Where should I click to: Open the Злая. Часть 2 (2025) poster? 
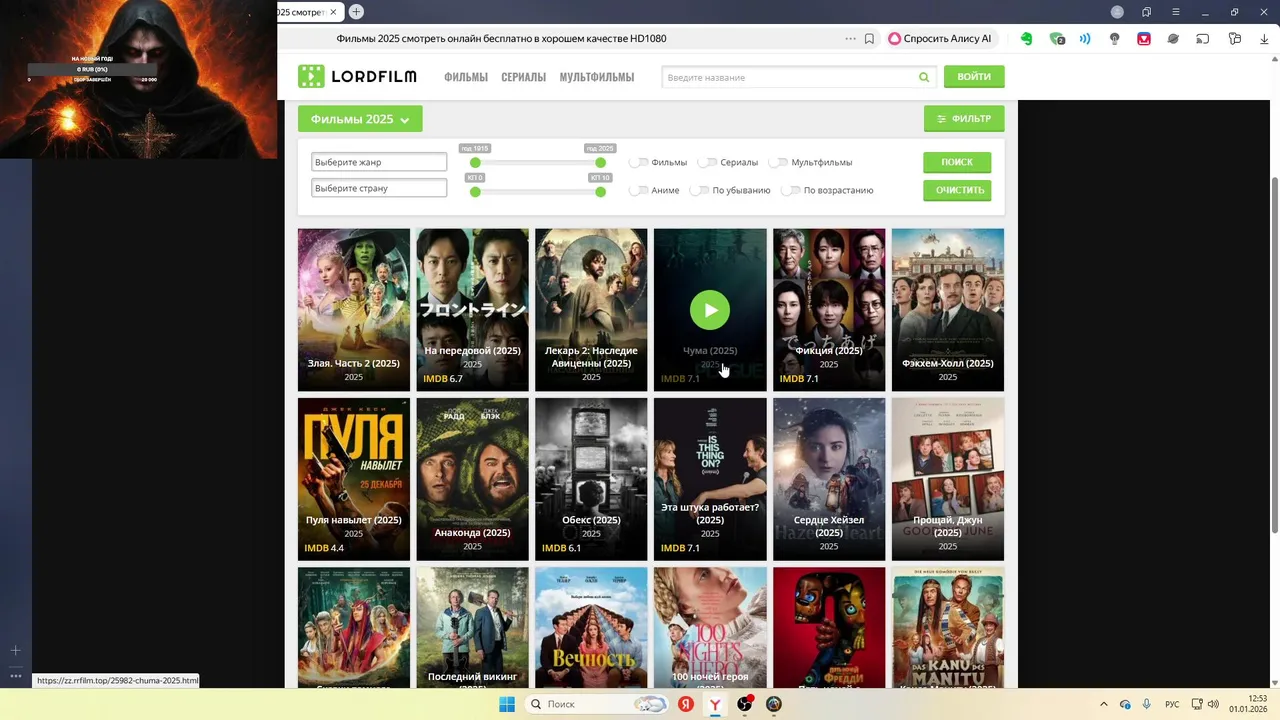(354, 310)
